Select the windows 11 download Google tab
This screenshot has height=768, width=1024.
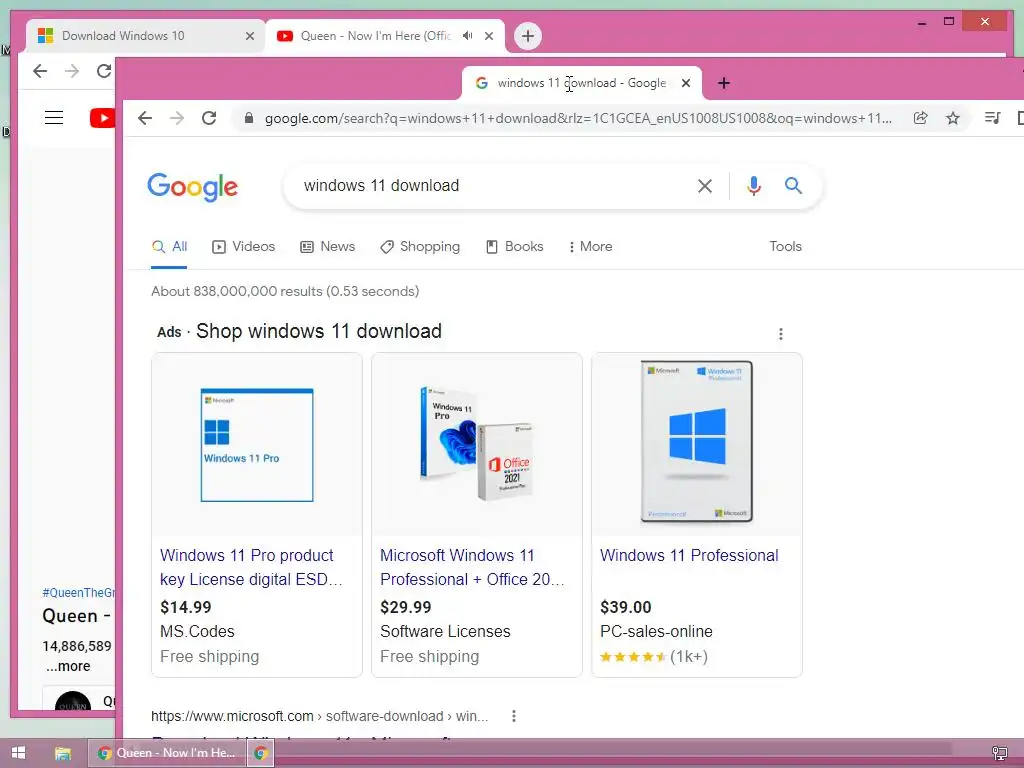pyautogui.click(x=581, y=83)
